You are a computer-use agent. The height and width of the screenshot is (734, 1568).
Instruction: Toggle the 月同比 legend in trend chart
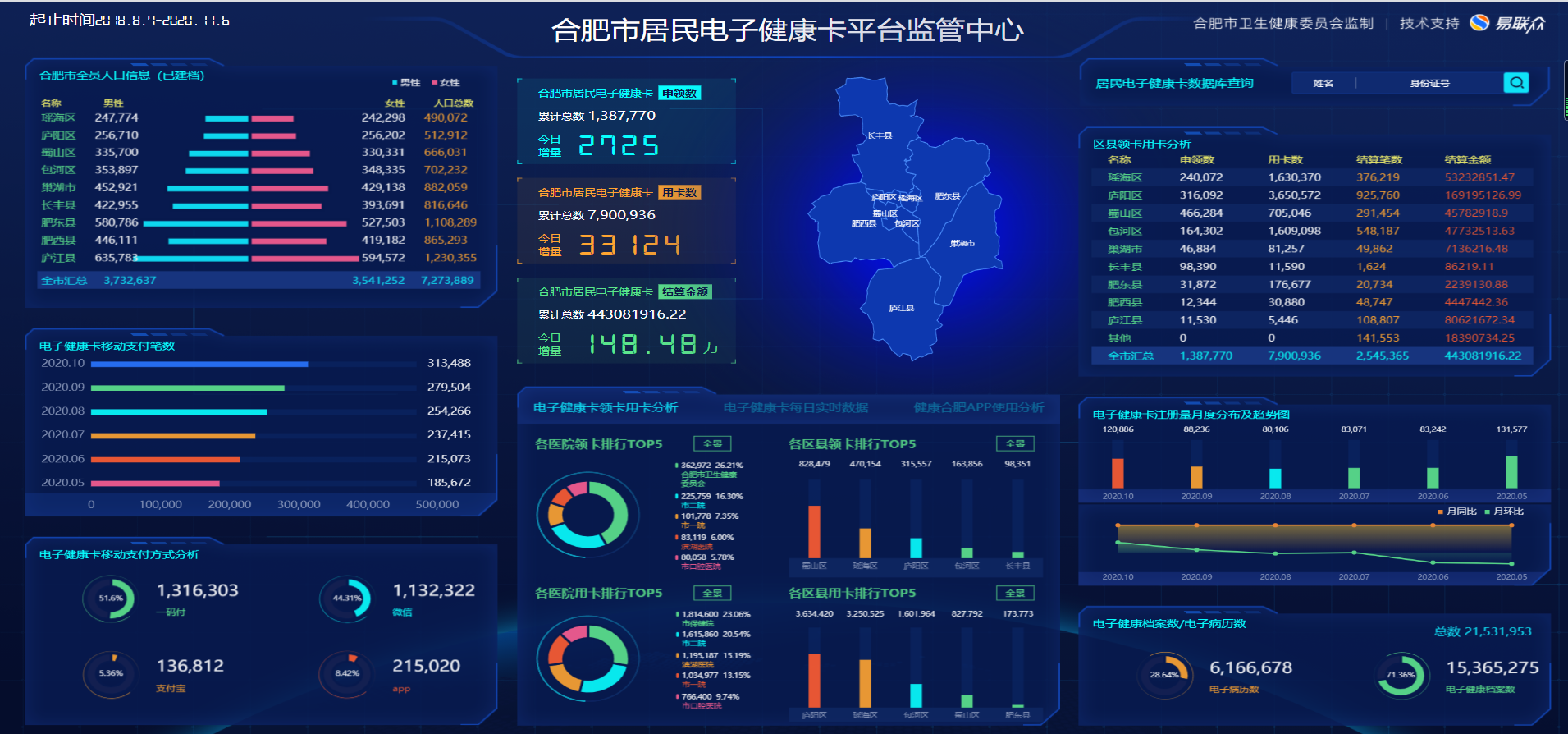point(1457,512)
